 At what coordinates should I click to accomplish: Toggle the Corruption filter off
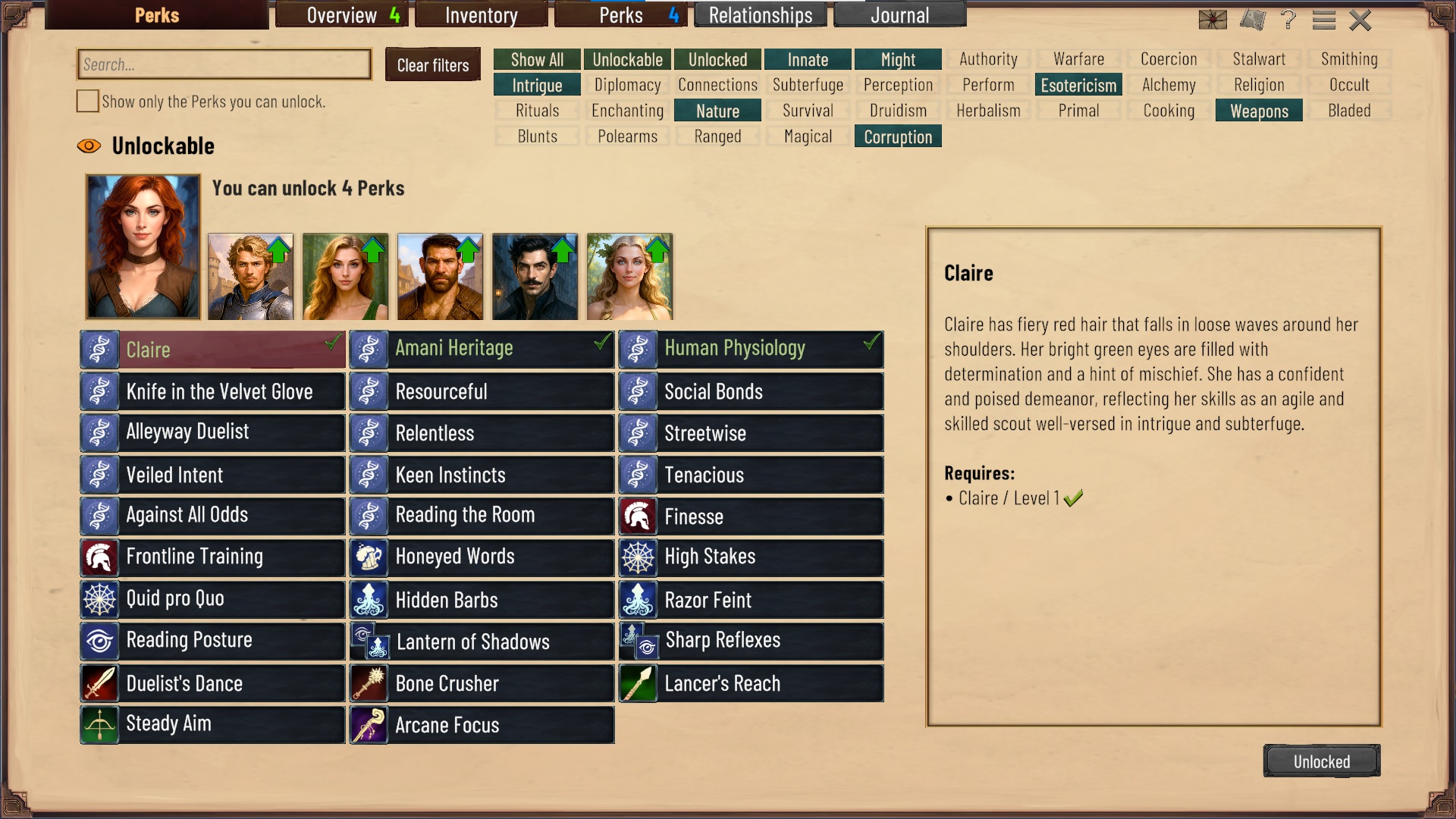[898, 136]
